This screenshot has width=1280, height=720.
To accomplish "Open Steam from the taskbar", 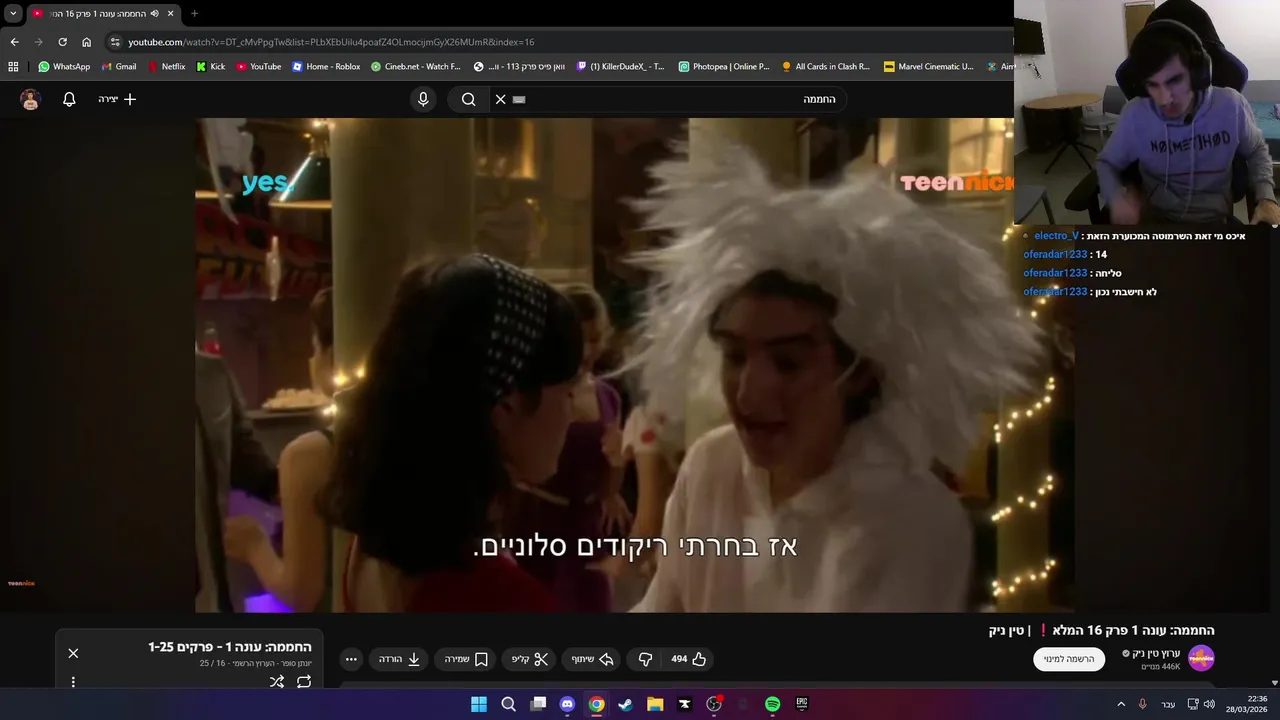I will (625, 704).
